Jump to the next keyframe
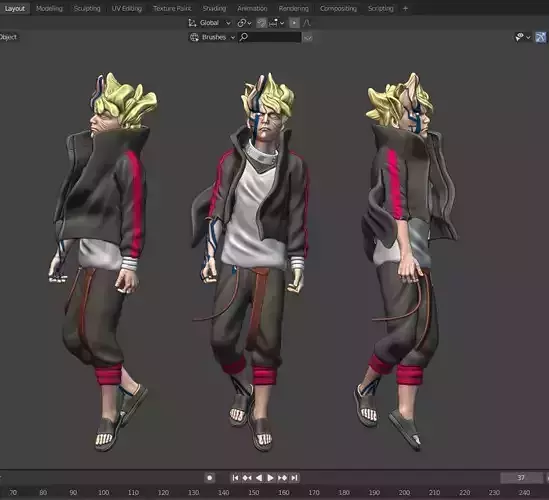Image resolution: width=549 pixels, height=500 pixels. 282,478
